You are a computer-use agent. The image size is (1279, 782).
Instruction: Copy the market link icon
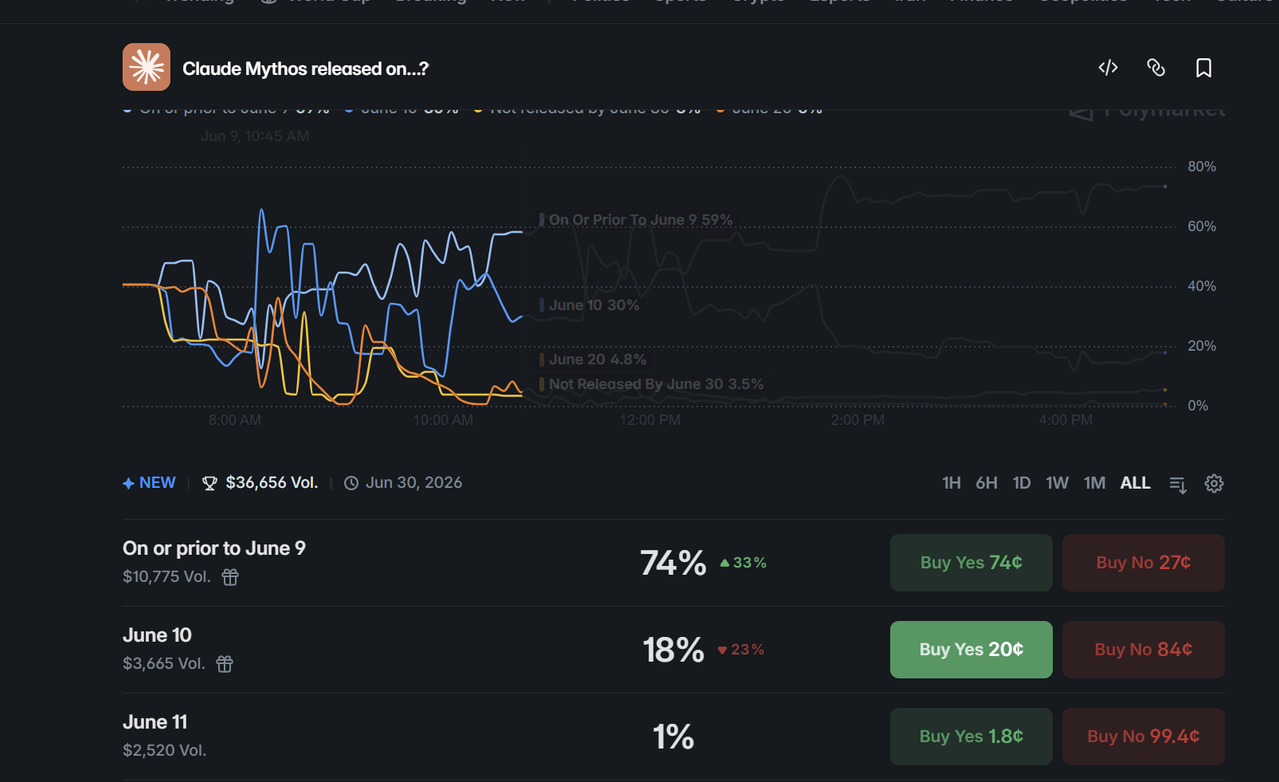pyautogui.click(x=1156, y=68)
